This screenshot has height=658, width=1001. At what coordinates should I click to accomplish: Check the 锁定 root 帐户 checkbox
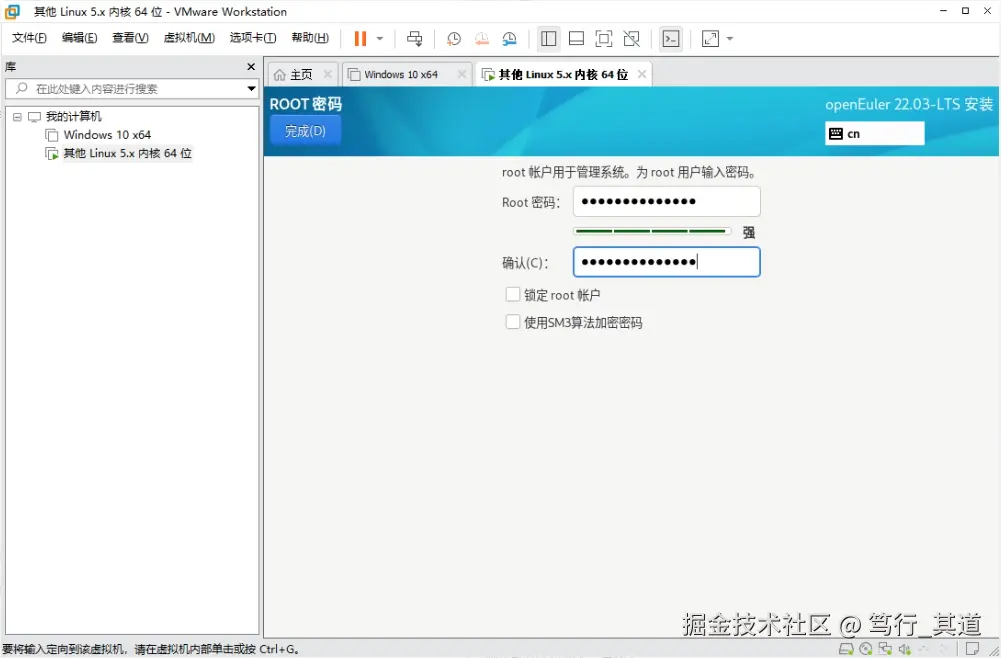click(x=513, y=294)
